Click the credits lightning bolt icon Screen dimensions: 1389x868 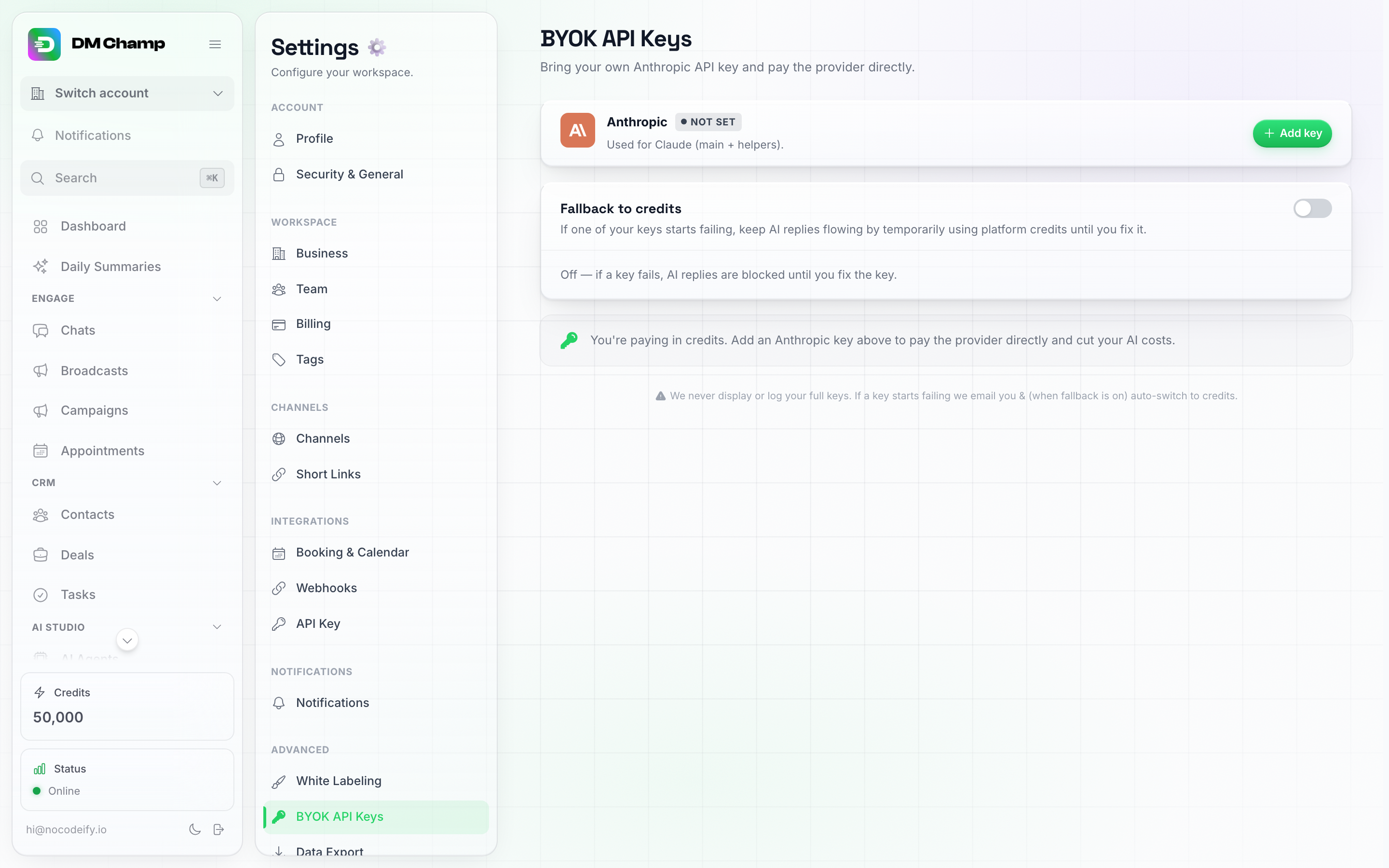tap(40, 692)
